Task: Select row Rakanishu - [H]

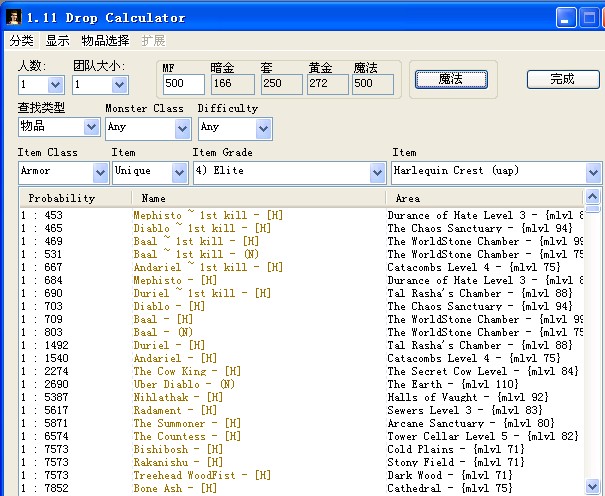Action: click(301, 462)
